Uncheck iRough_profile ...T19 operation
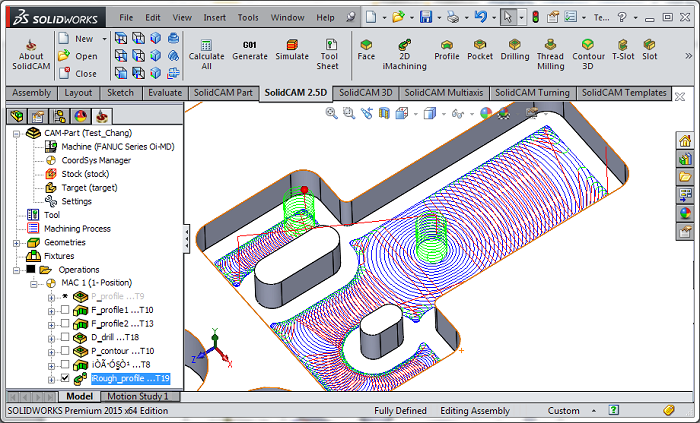700x423 pixels. (x=65, y=378)
